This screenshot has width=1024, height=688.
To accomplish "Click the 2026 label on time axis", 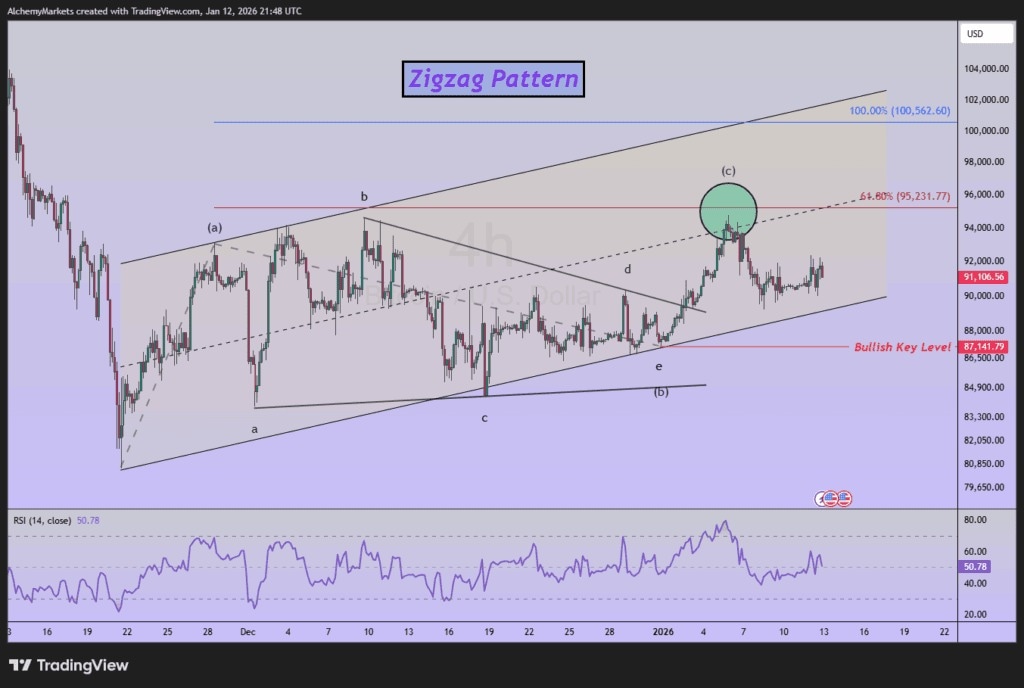I will coord(663,632).
